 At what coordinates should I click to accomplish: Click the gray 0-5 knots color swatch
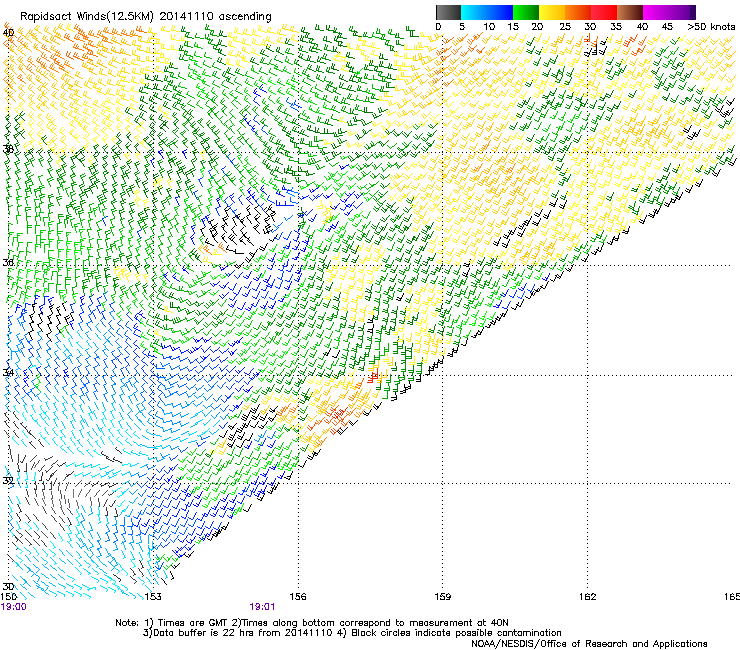pyautogui.click(x=448, y=12)
